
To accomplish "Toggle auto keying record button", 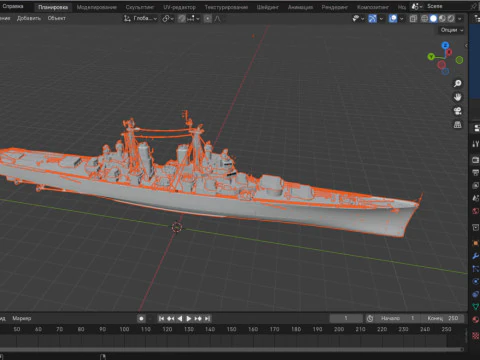I will (141, 319).
